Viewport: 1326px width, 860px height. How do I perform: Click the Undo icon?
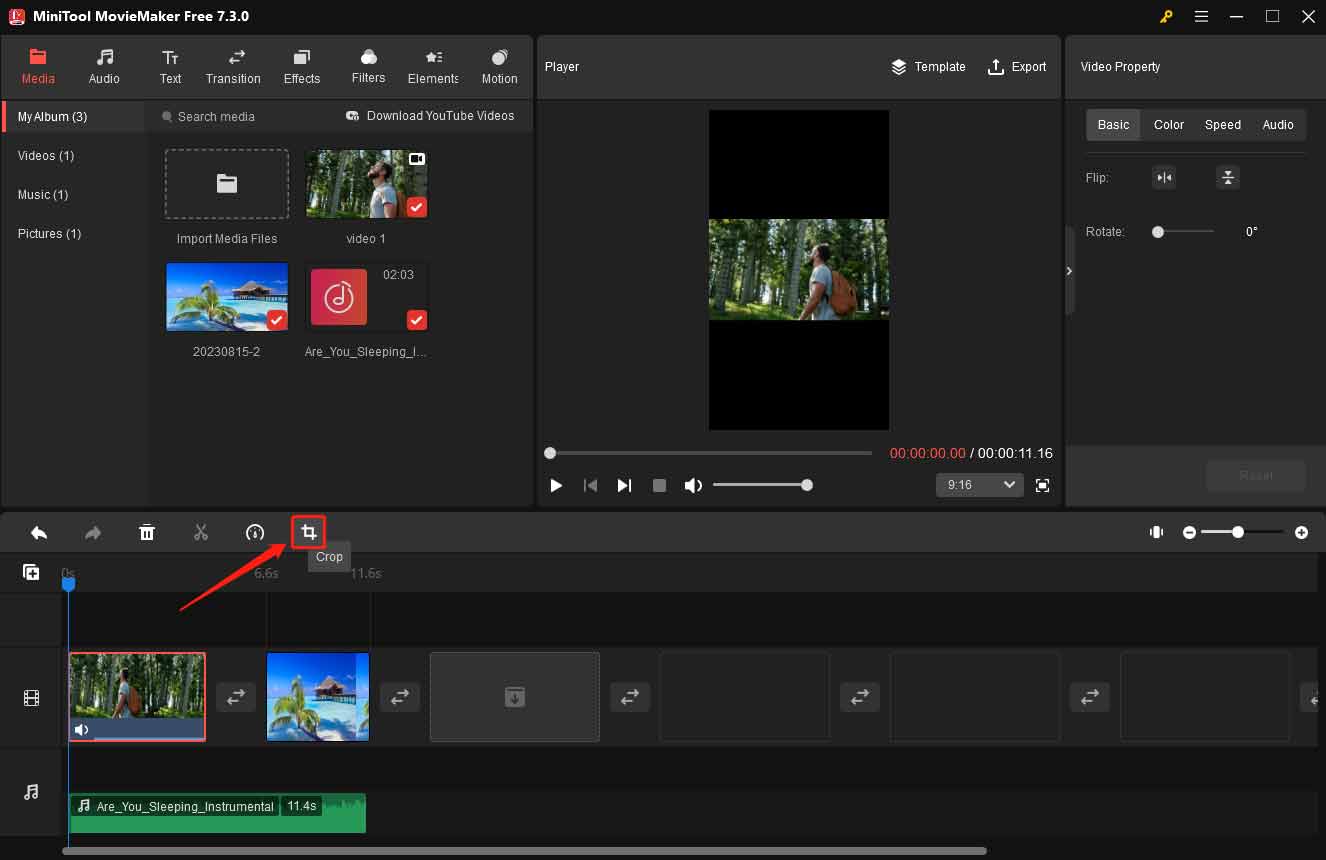[x=39, y=533]
